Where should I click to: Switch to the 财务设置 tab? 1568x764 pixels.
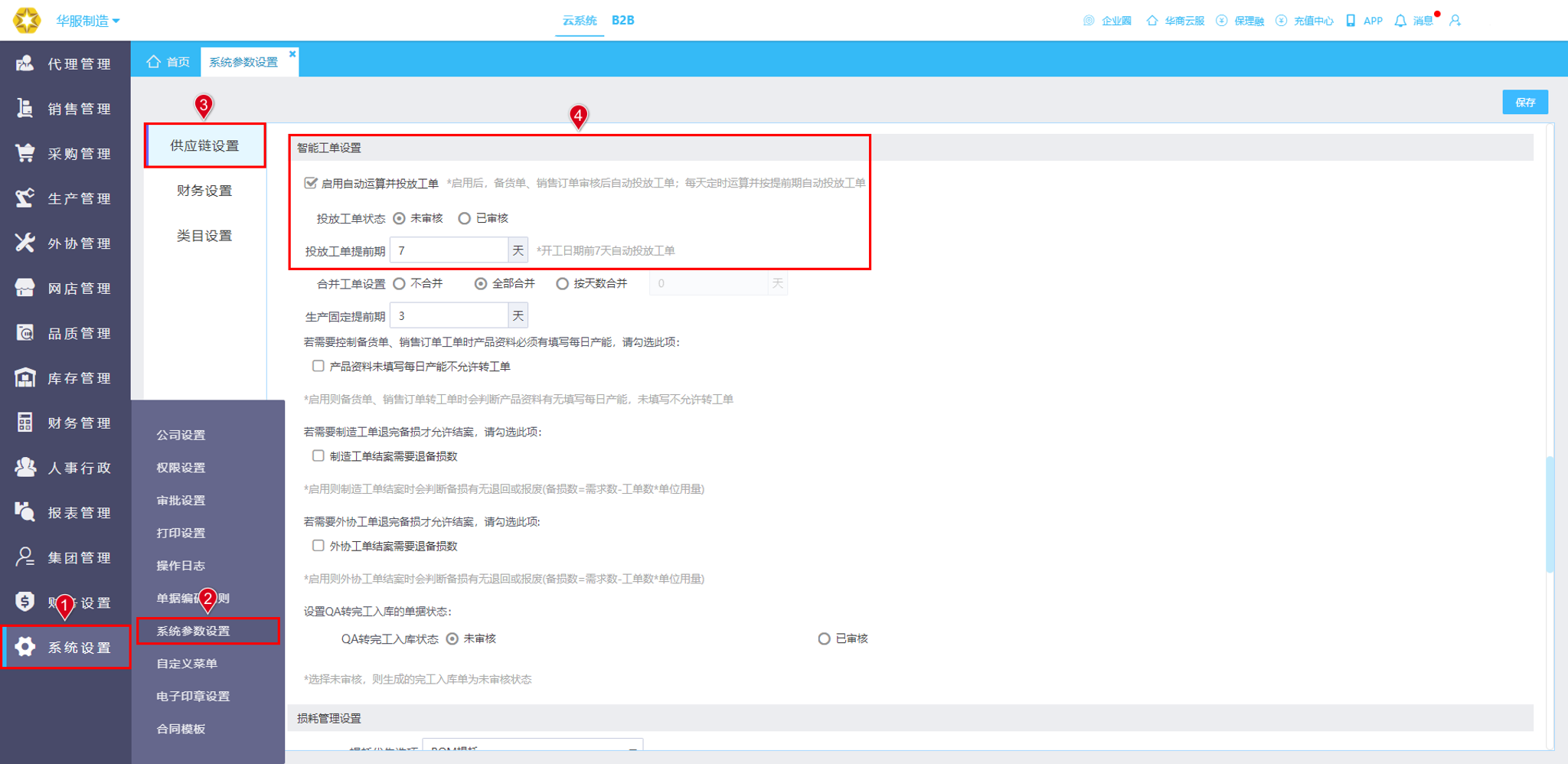[x=204, y=191]
